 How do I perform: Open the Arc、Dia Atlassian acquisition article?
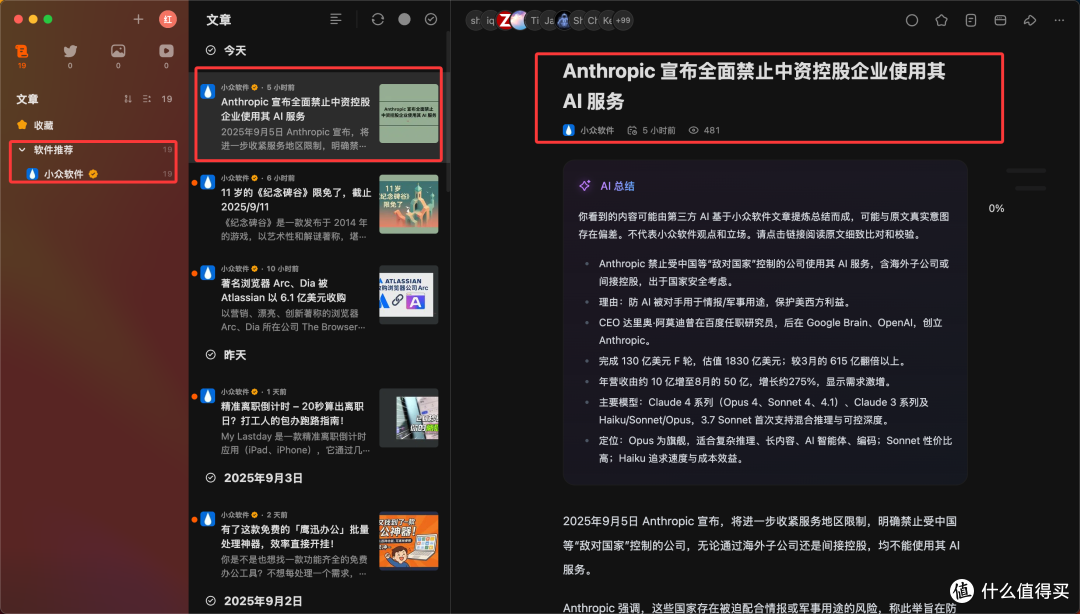pyautogui.click(x=318, y=297)
